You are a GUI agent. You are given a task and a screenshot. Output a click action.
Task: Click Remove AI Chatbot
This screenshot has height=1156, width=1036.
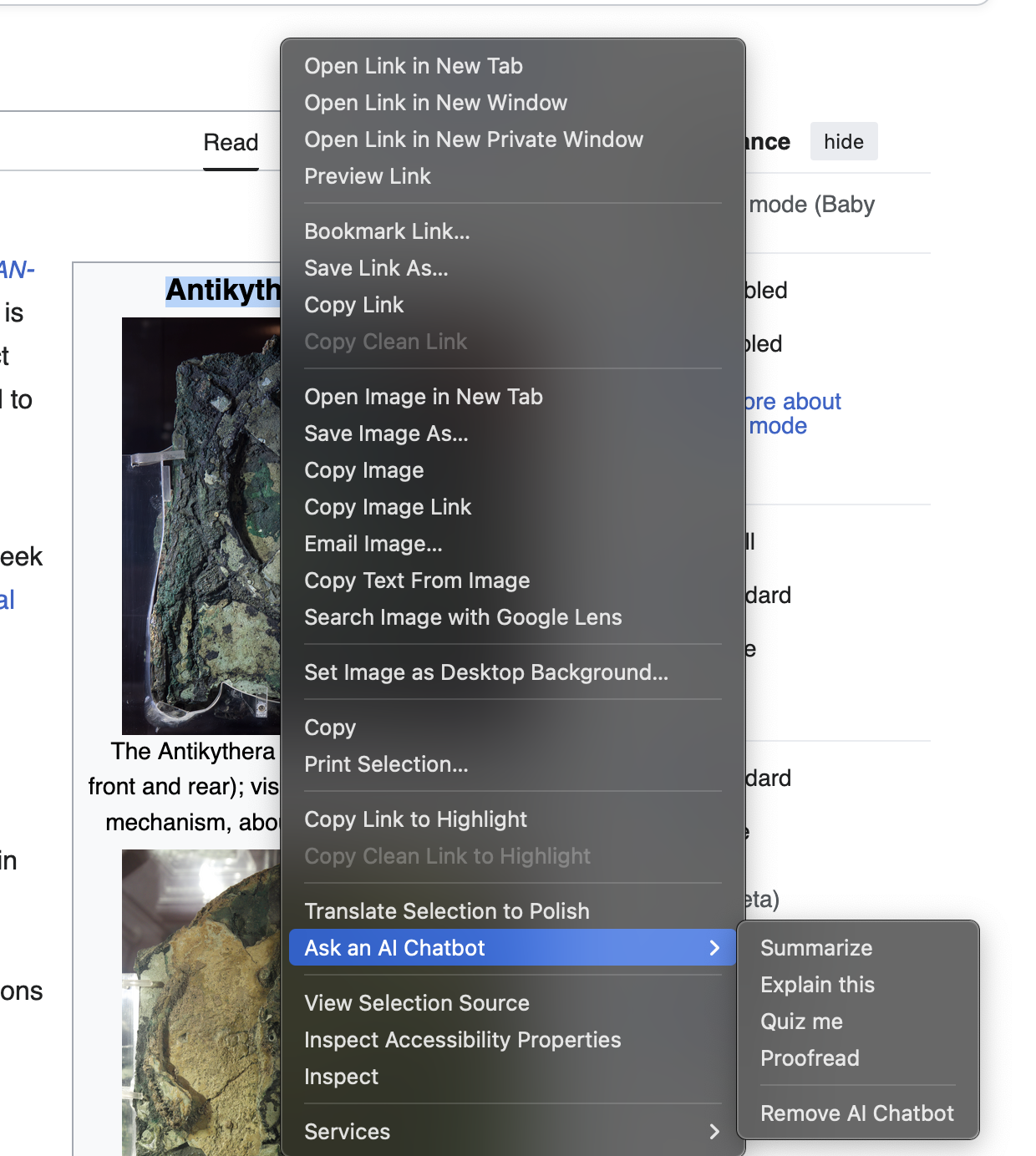click(x=856, y=1113)
